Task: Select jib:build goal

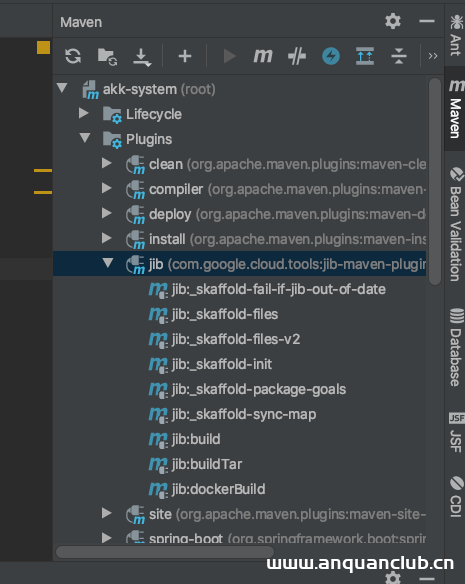Action: pyautogui.click(x=240, y=439)
